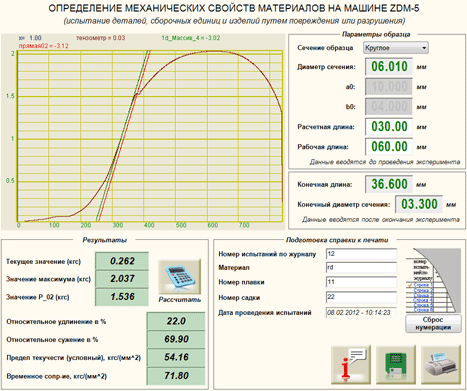Click the disabled a0 field 10.000
467x391 pixels.
click(389, 87)
